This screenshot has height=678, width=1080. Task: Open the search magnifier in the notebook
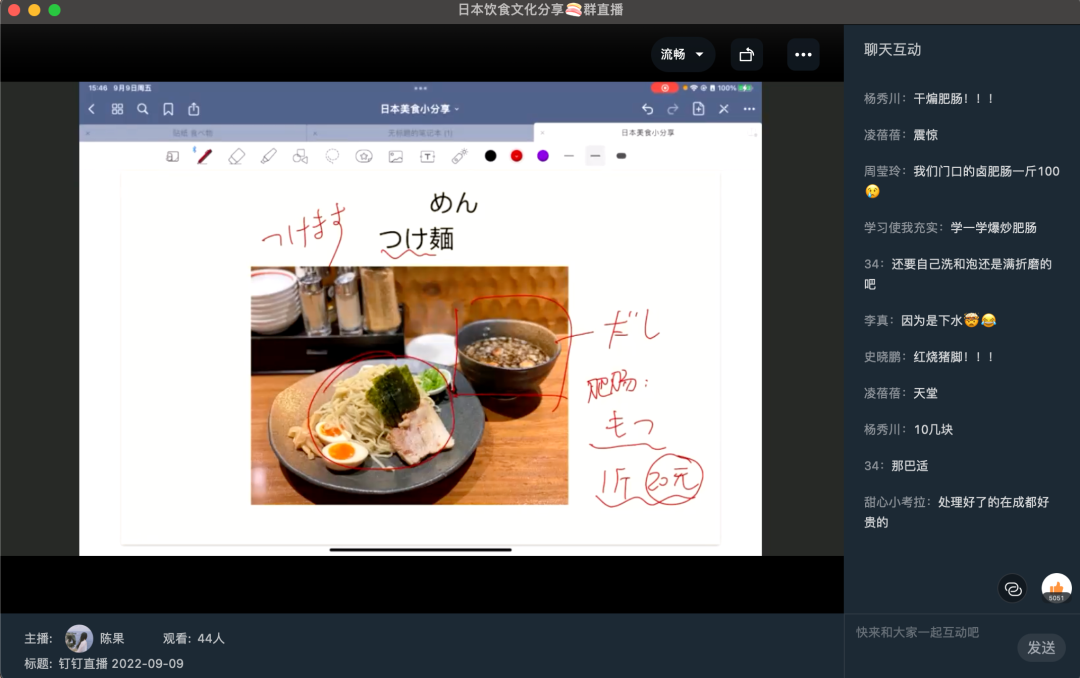coord(141,108)
